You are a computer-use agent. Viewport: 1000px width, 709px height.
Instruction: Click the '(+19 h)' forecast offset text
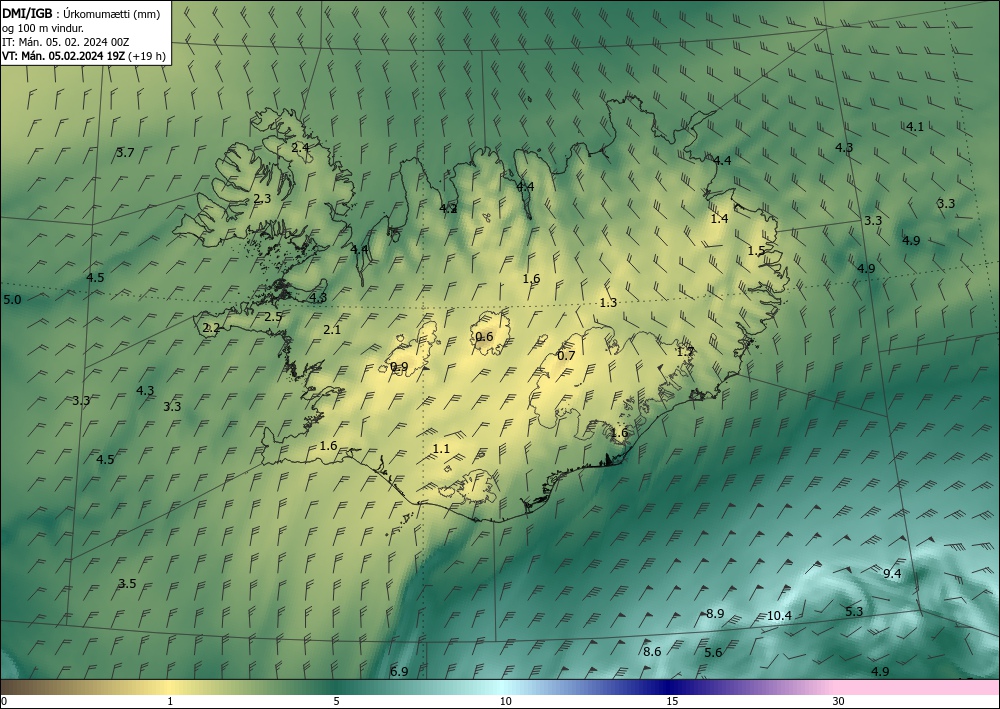point(147,56)
